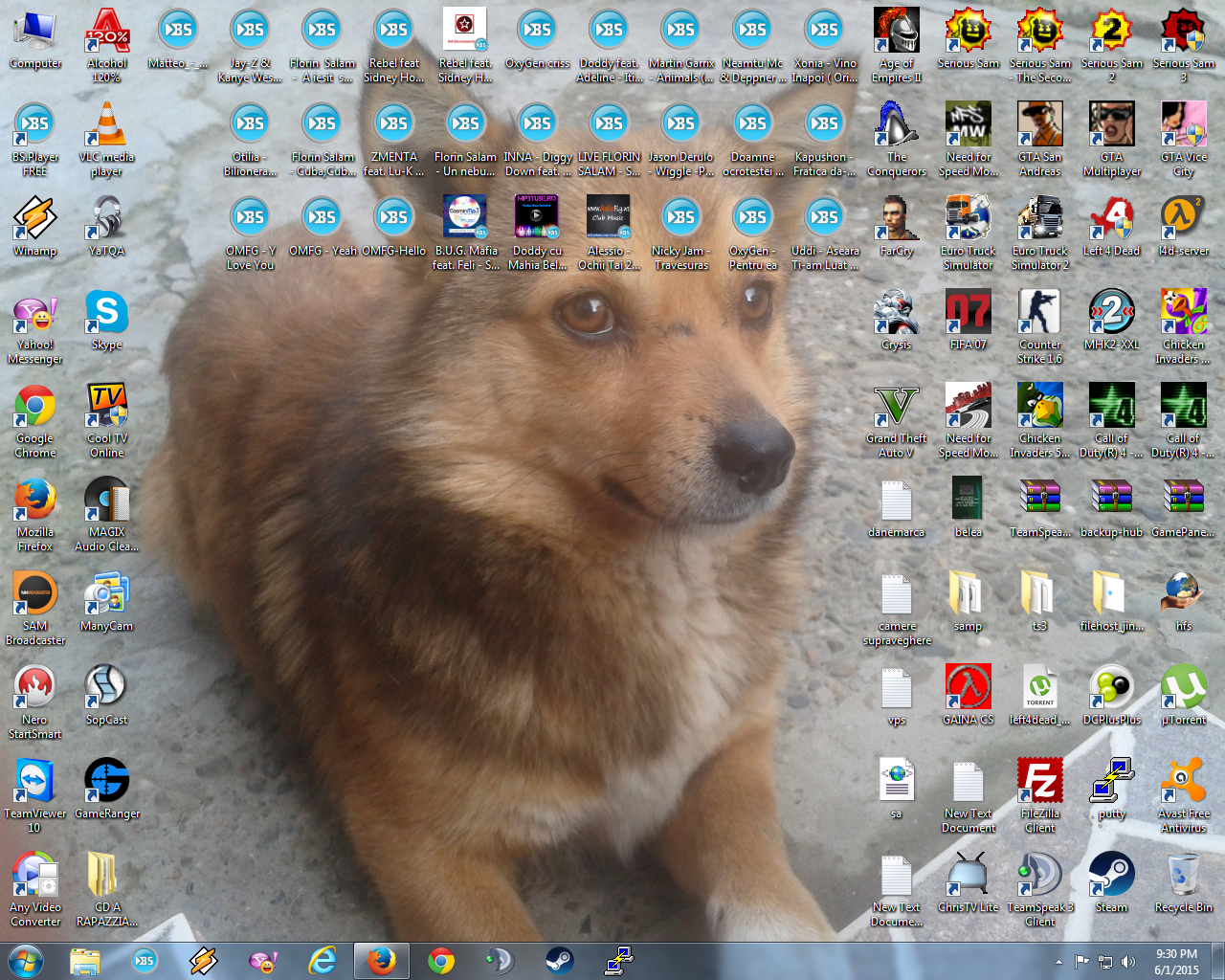The height and width of the screenshot is (980, 1225).
Task: Click the volume speaker tray icon
Action: [x=1128, y=962]
